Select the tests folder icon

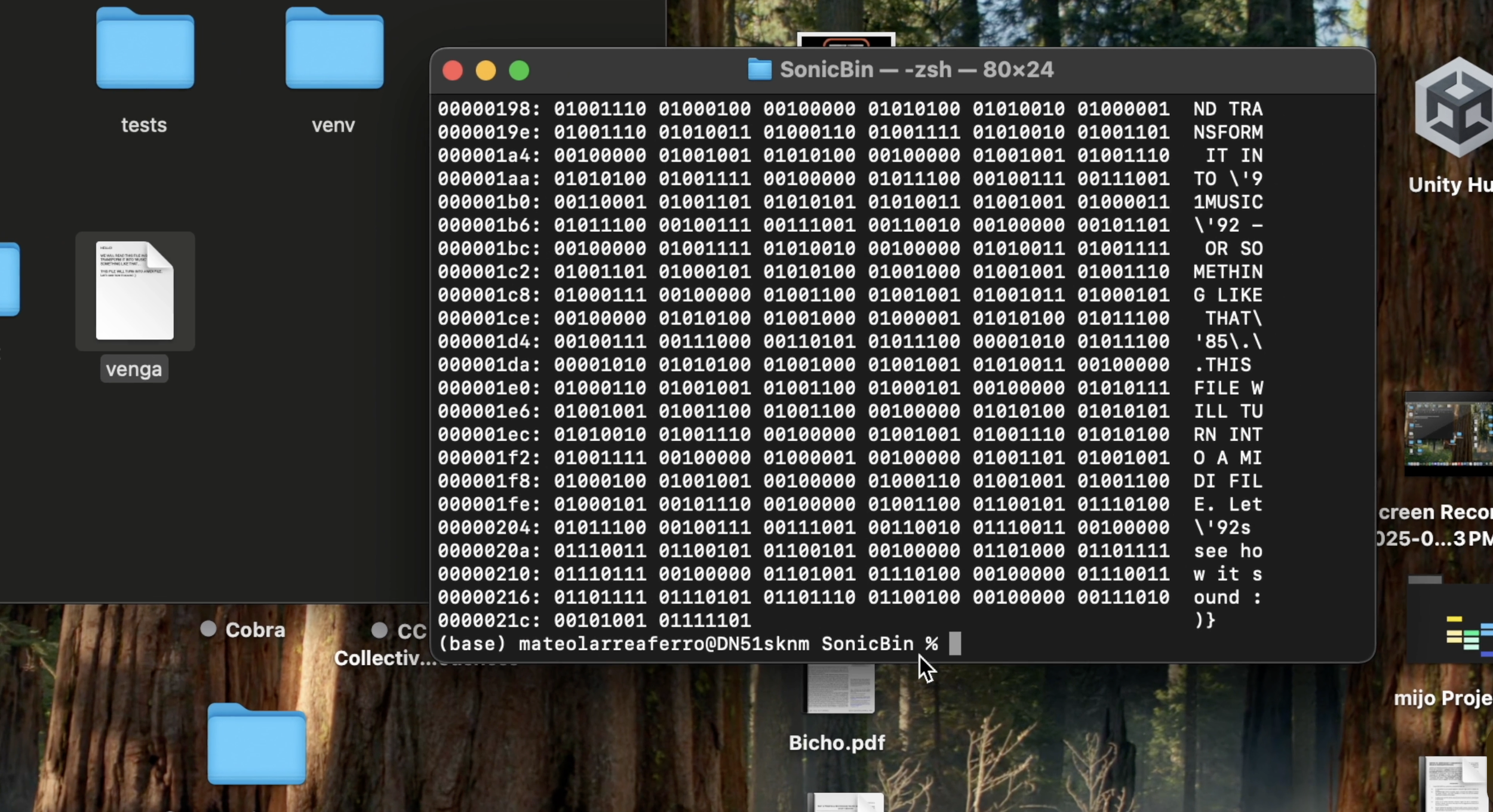[x=145, y=49]
